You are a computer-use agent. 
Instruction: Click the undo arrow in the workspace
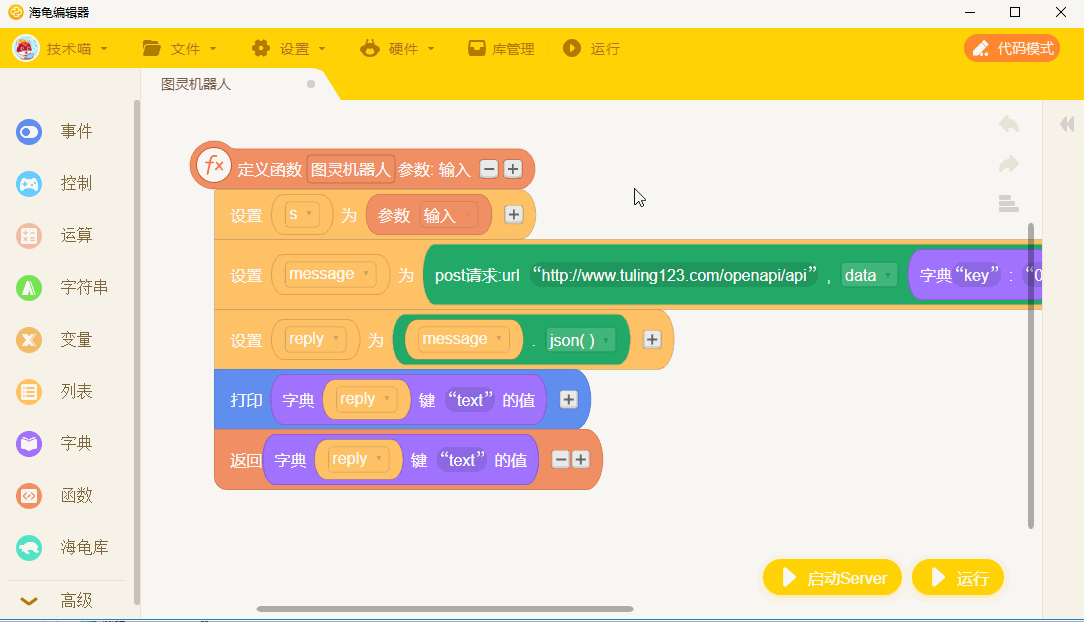tap(1009, 124)
